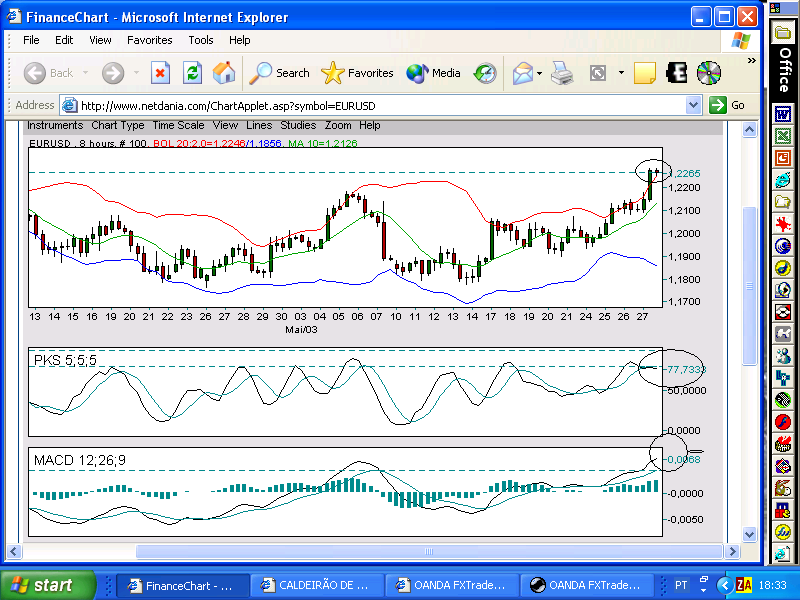Open the Back button history dropdown arrow
Viewport: 800px width, 600px height.
[87, 73]
